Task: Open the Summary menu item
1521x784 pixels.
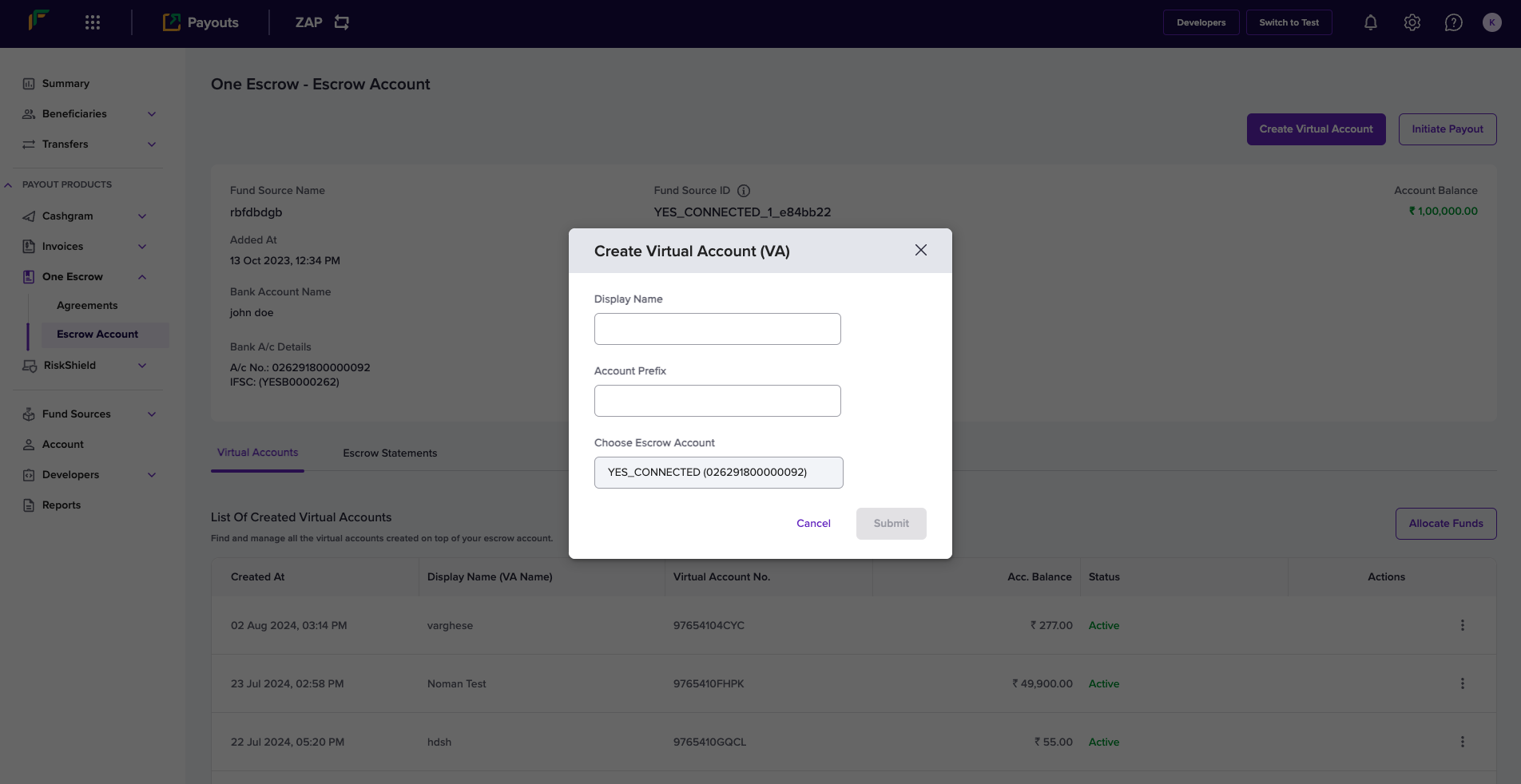Action: [66, 84]
